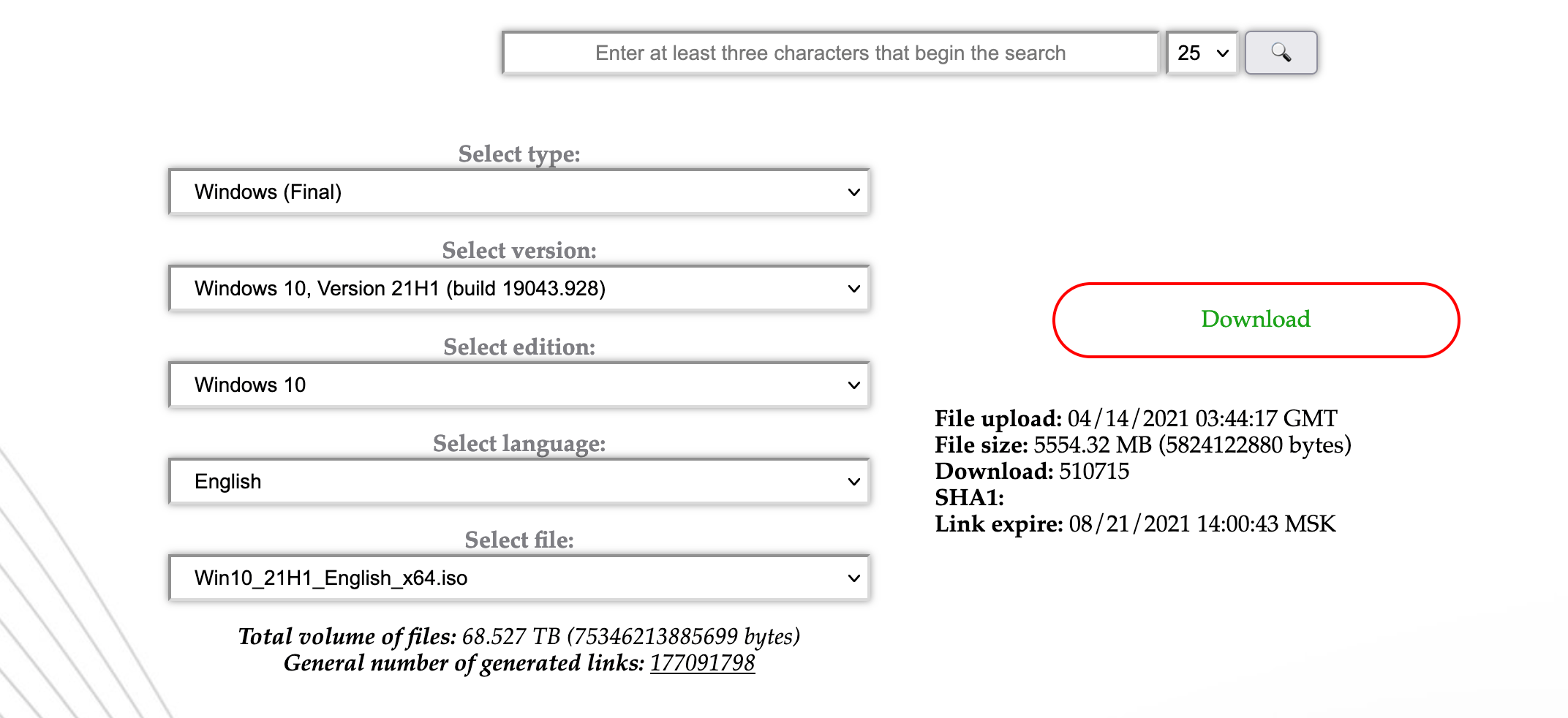
Task: Click the Download count 510715
Action: coord(1094,471)
